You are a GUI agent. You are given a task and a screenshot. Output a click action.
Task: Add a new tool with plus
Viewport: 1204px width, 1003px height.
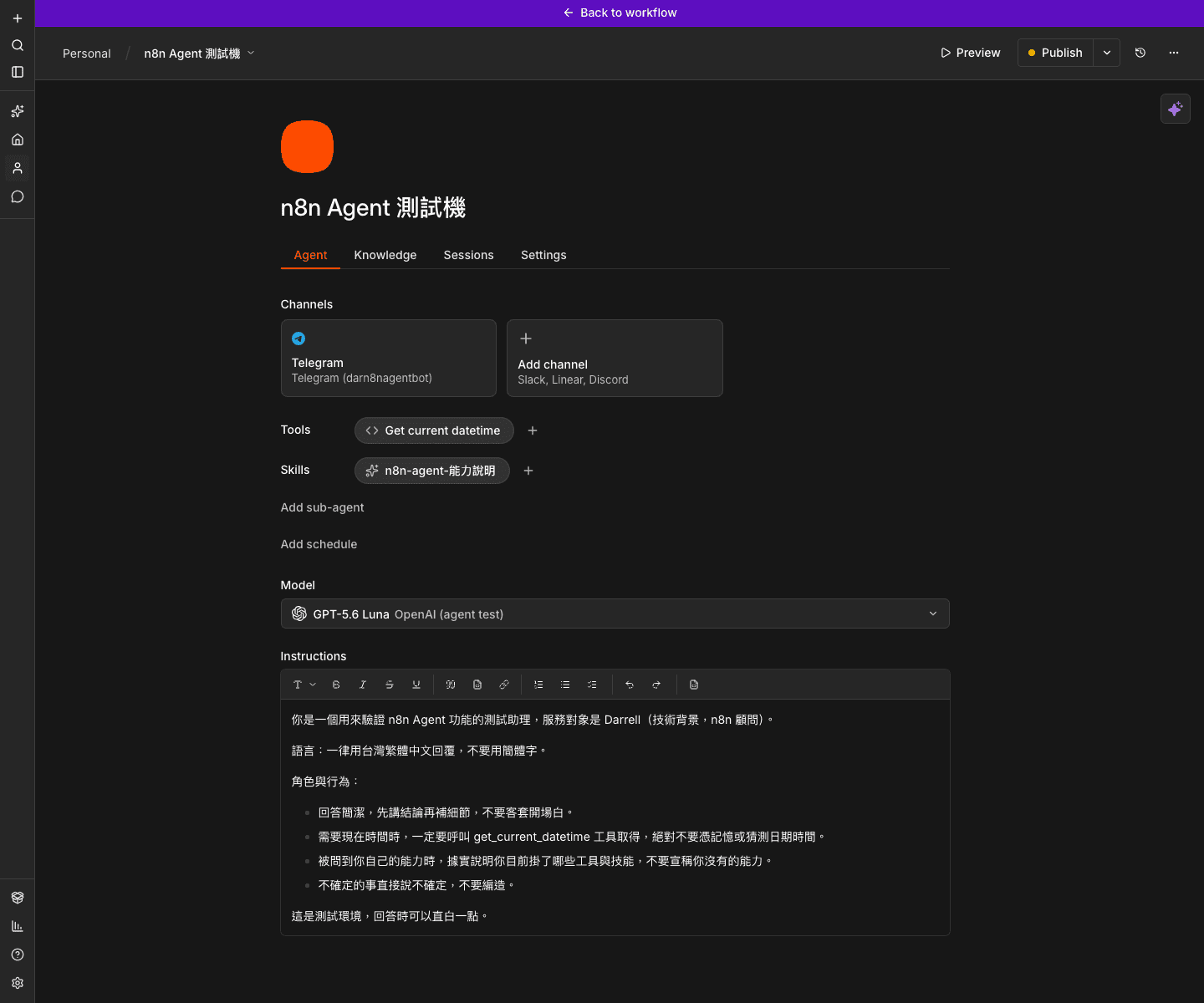point(533,430)
